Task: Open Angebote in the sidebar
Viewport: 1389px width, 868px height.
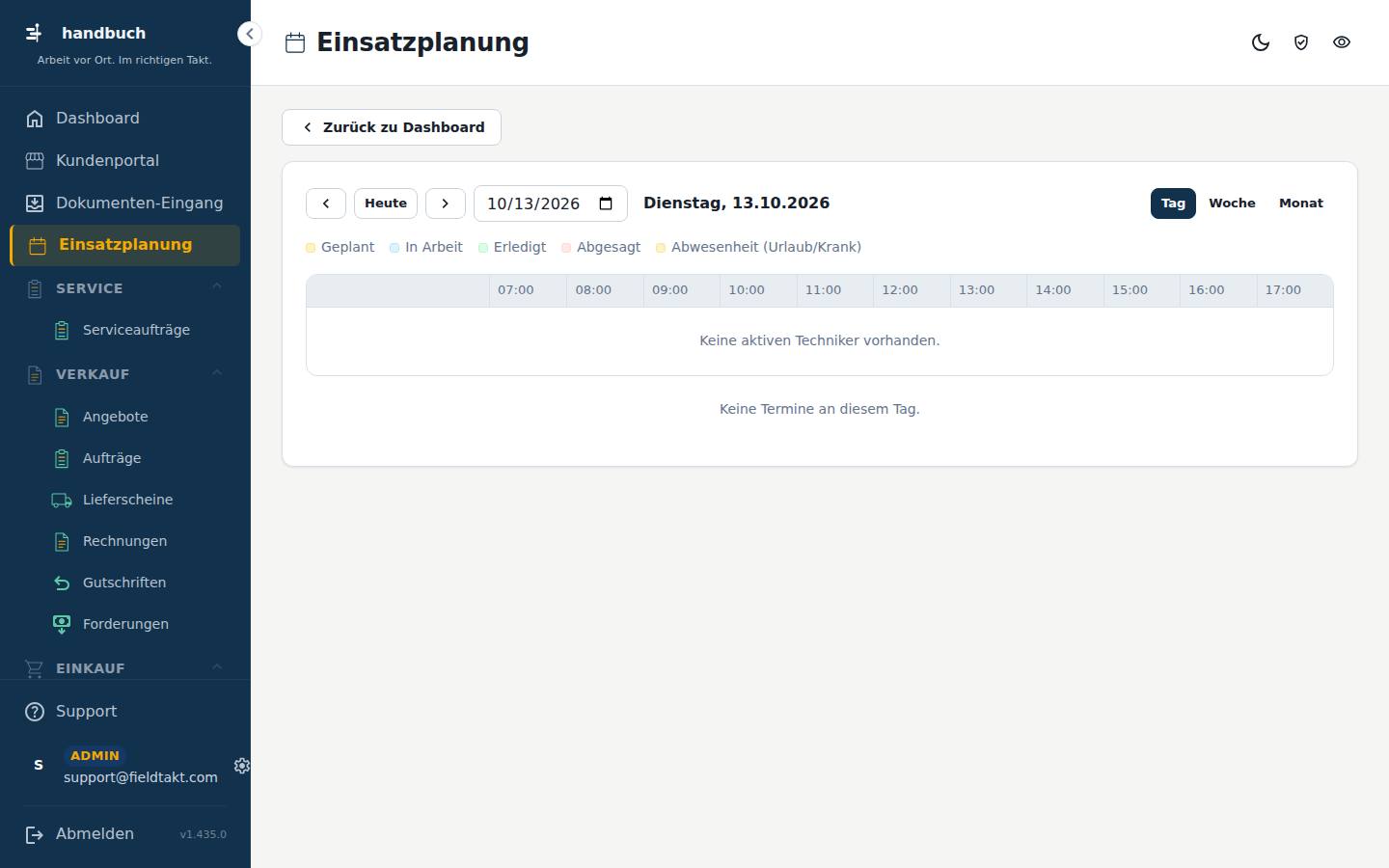Action: point(138,417)
